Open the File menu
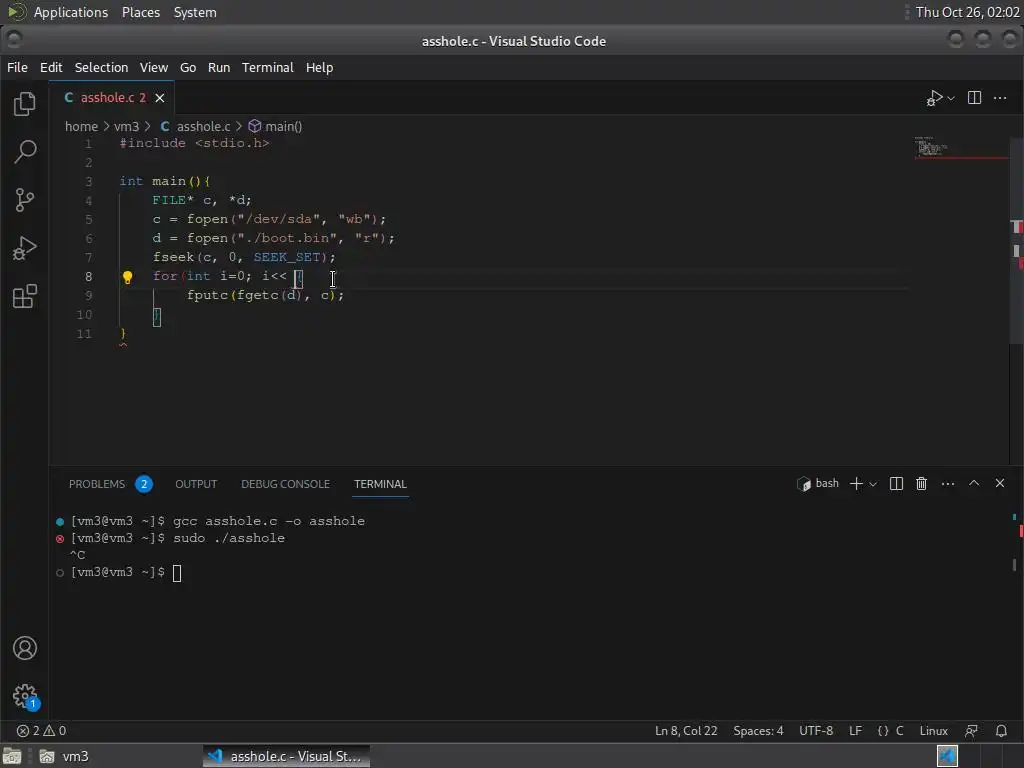Screen dimensions: 1024x768 click(17, 67)
